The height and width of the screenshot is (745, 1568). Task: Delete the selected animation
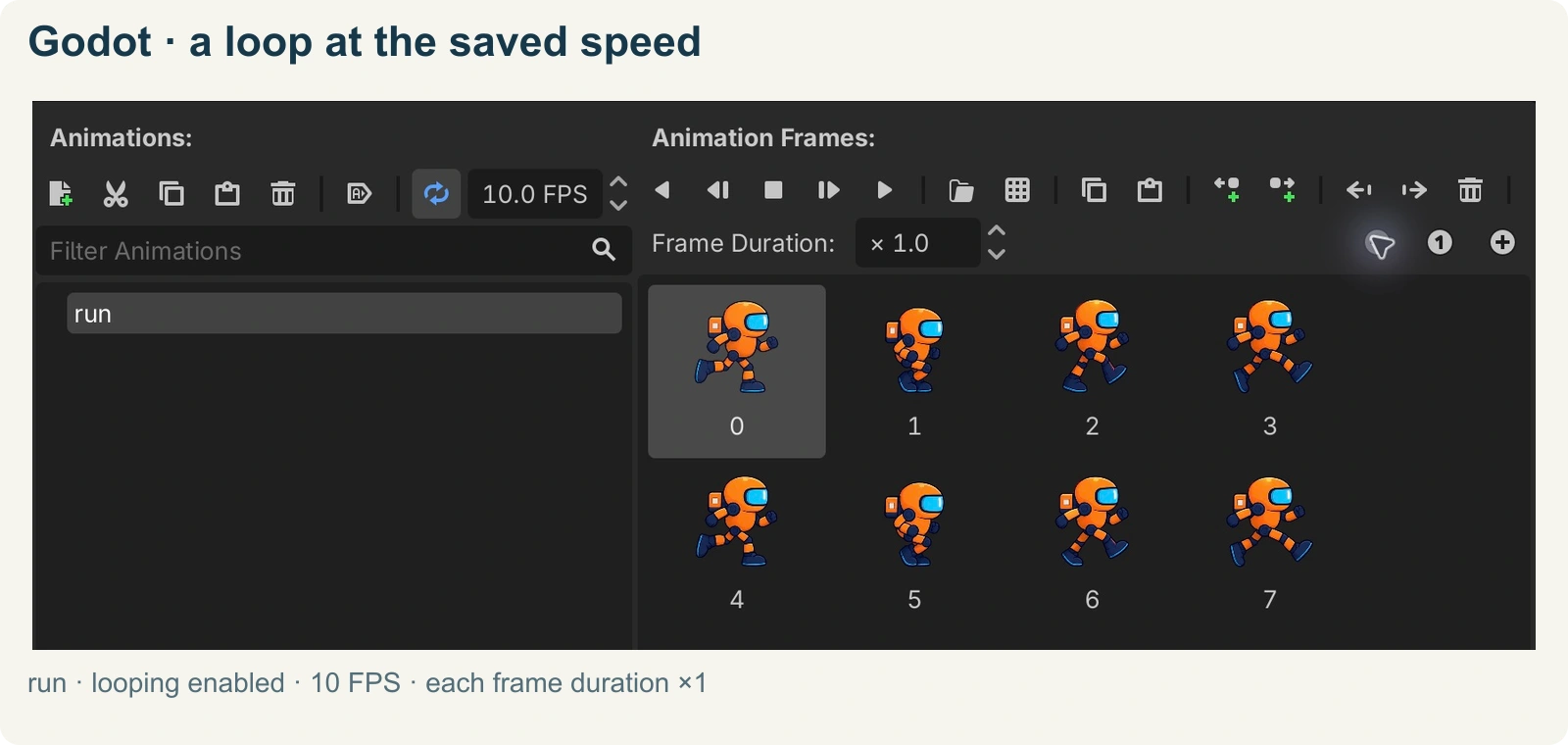[x=283, y=193]
